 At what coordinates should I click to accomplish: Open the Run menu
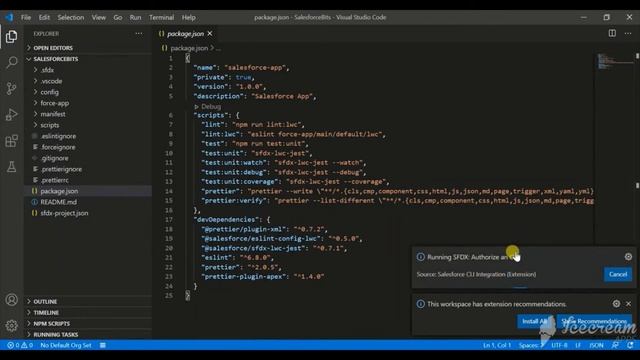(x=136, y=17)
